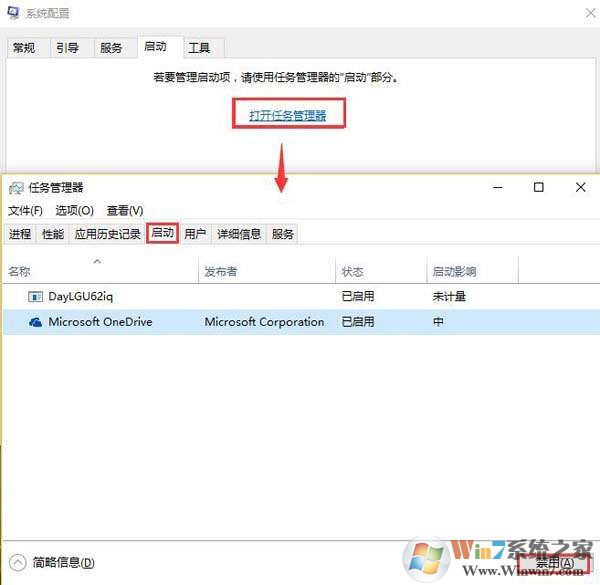Collapse view with 简略信息(D) arrow icon

pos(18,562)
